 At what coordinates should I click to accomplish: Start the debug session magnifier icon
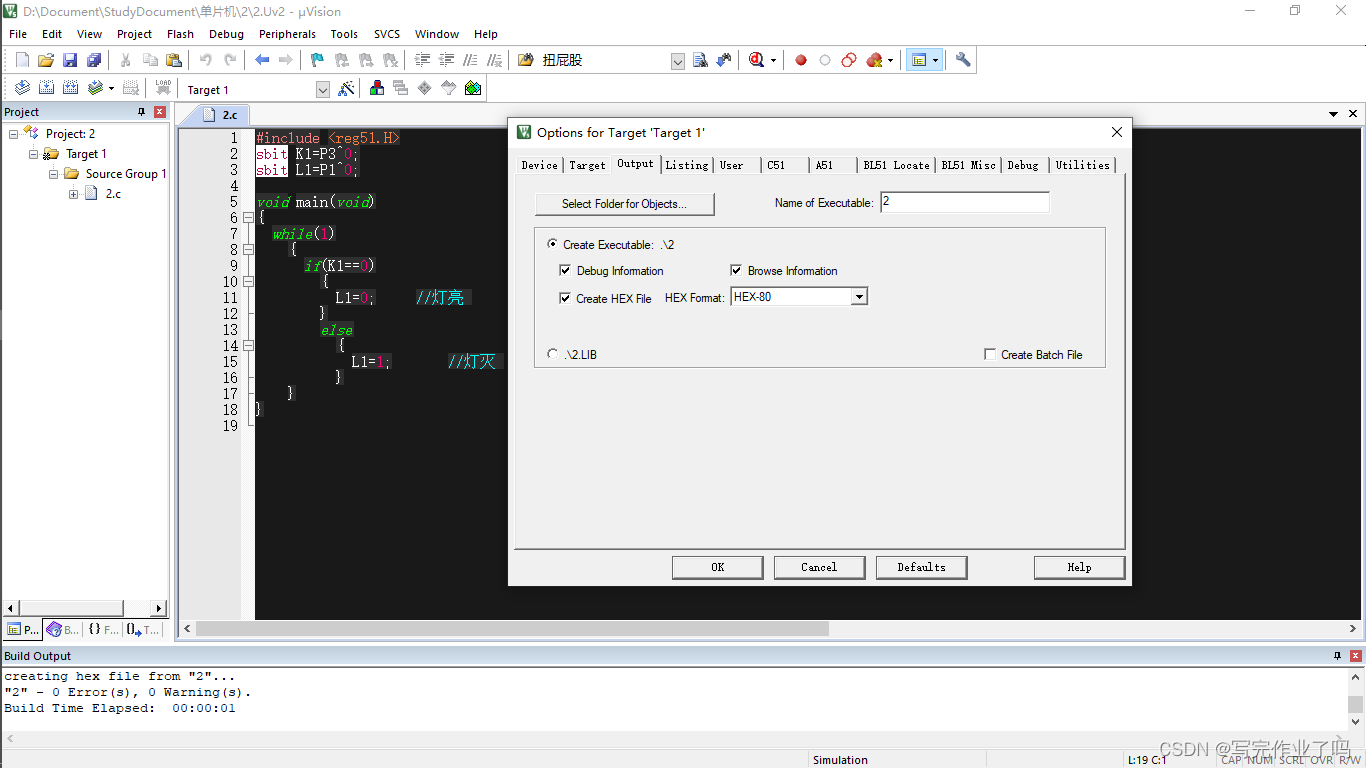757,60
